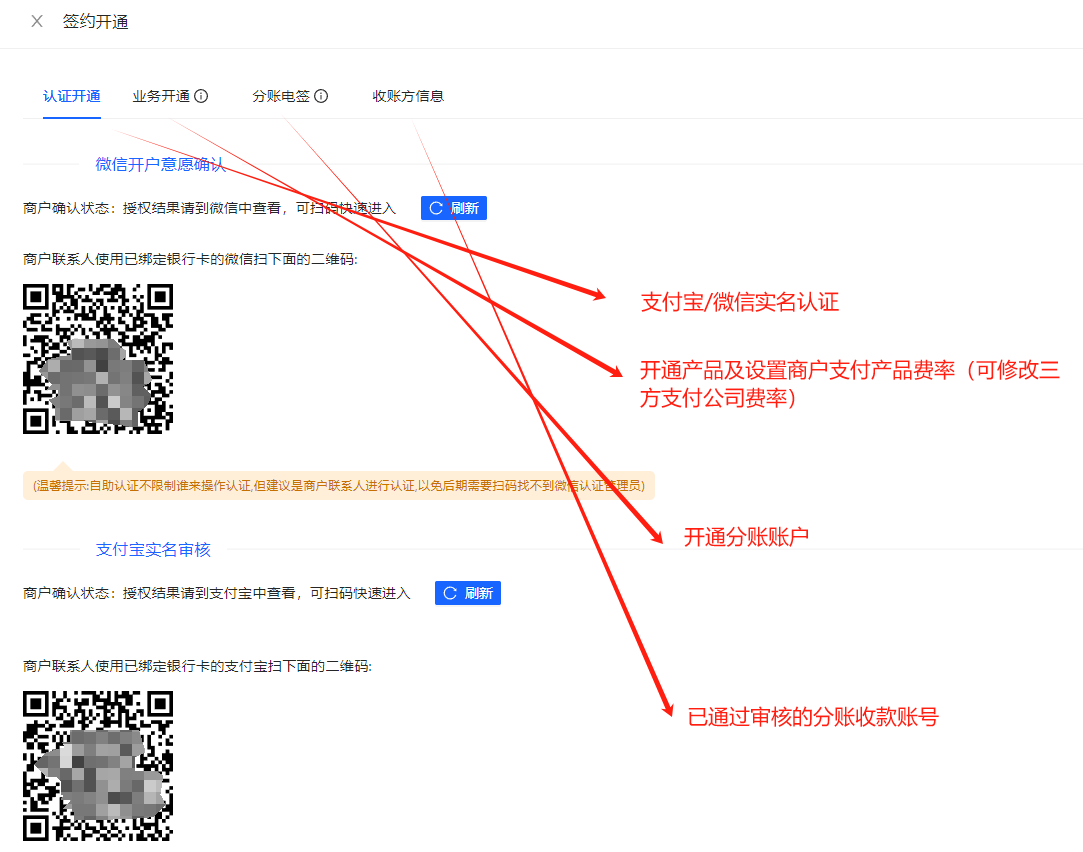Image resolution: width=1083 pixels, height=852 pixels.
Task: Click the 微信开户意愿确认 section heading
Action: point(160,164)
